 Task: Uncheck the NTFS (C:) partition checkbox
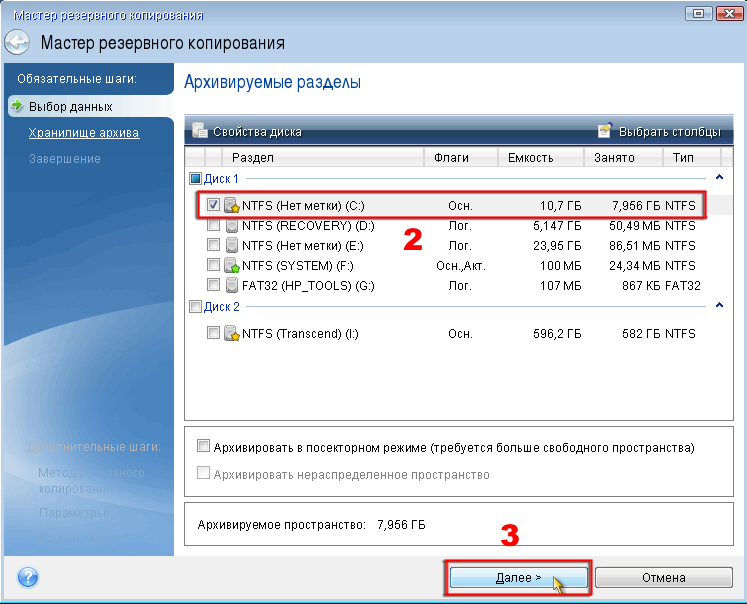tap(213, 205)
